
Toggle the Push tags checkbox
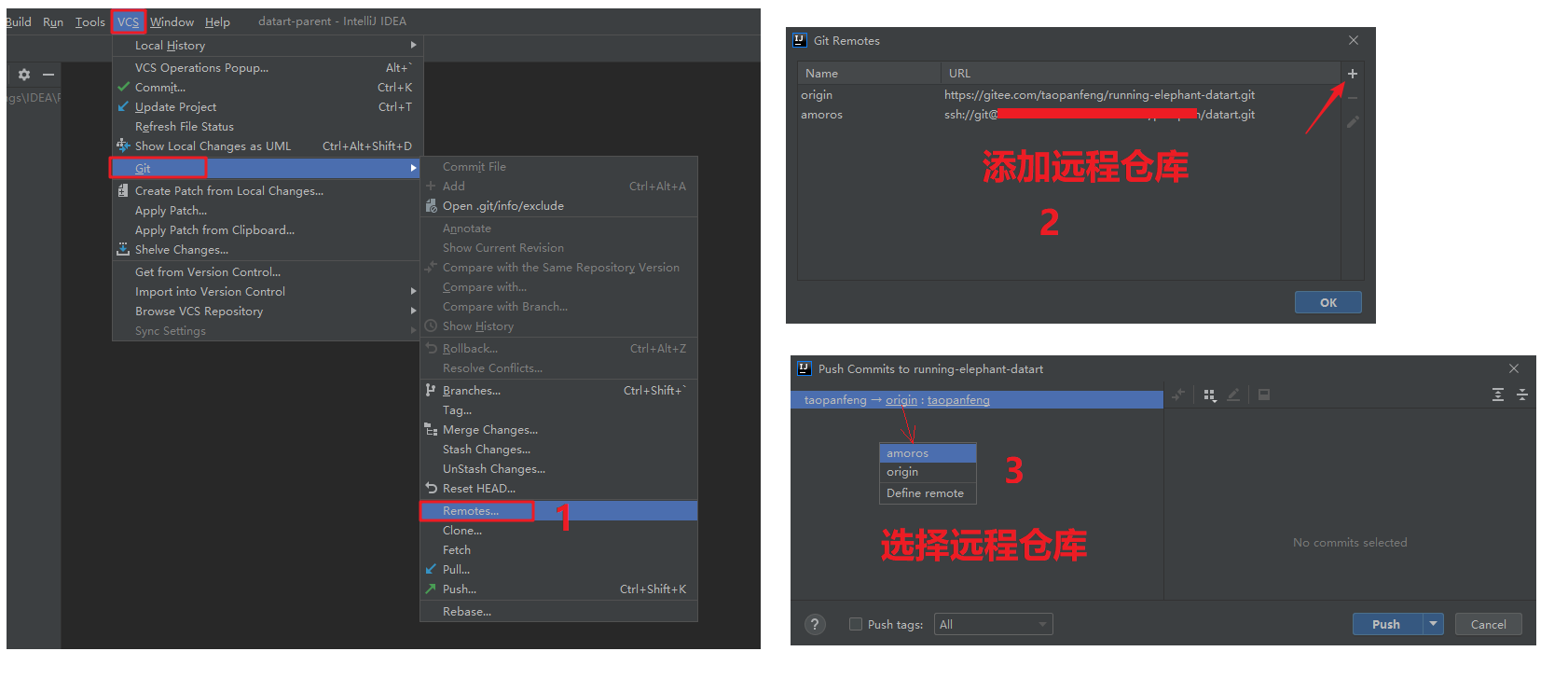(856, 624)
